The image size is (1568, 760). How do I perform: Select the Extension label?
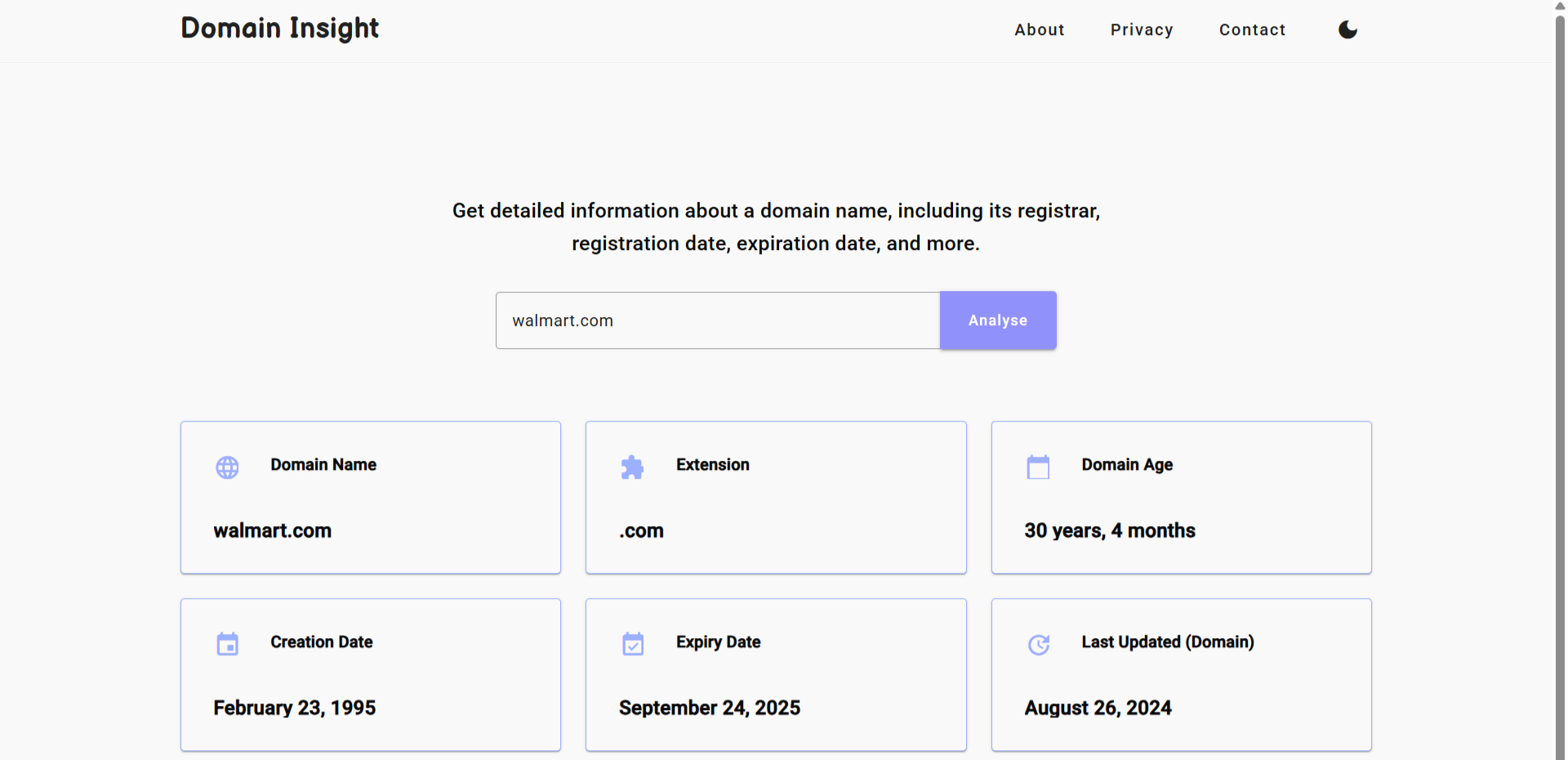click(713, 465)
